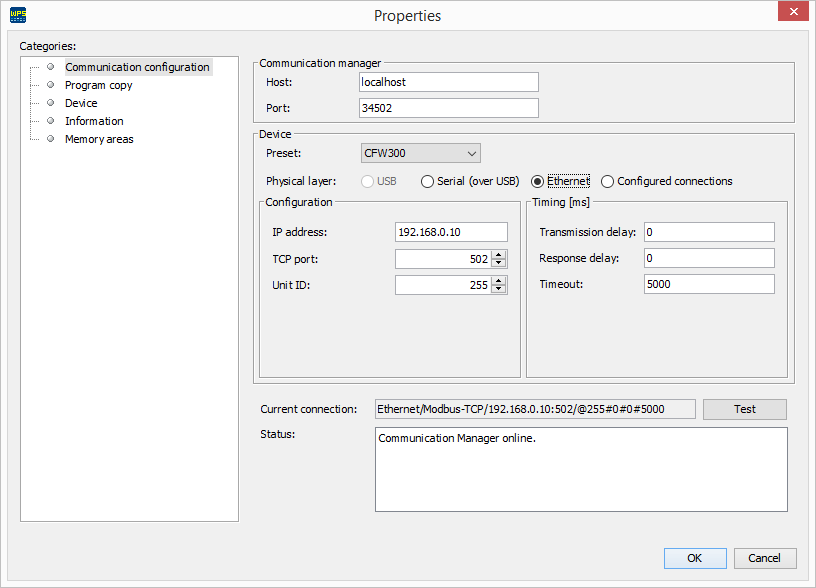Select the Information category
Image resolution: width=816 pixels, height=588 pixels.
[x=93, y=121]
